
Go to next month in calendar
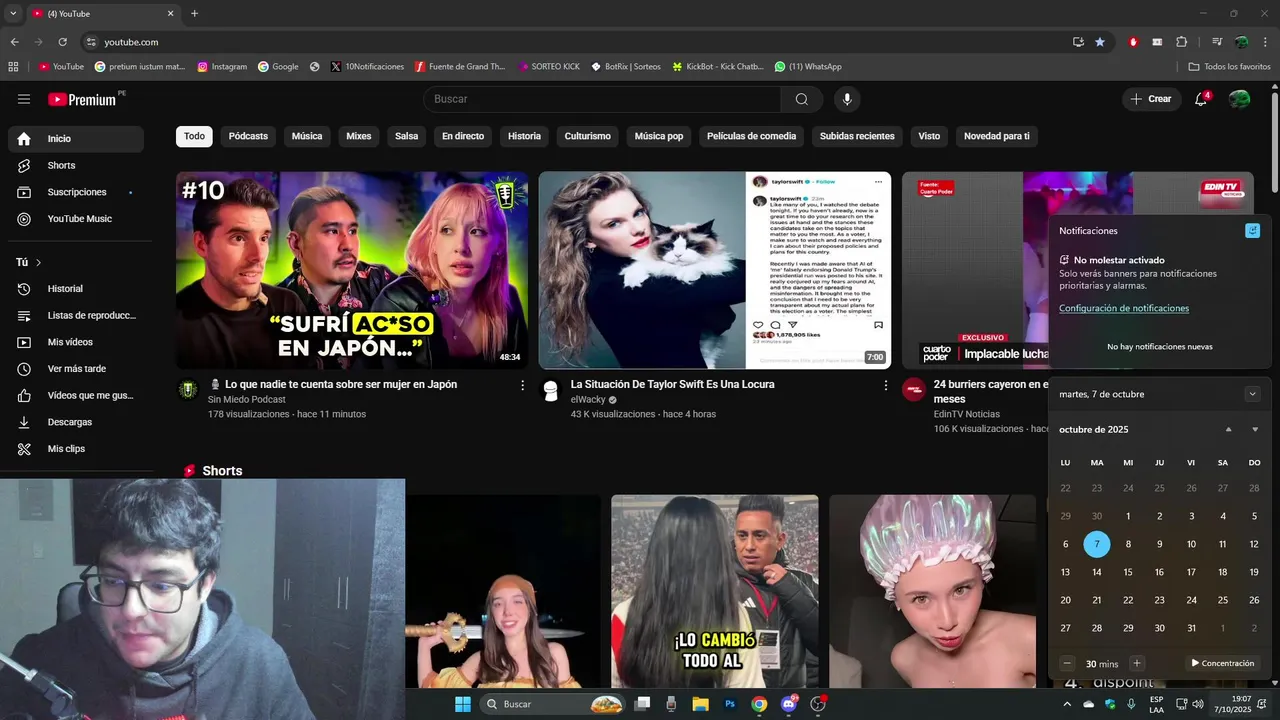pyautogui.click(x=1255, y=430)
